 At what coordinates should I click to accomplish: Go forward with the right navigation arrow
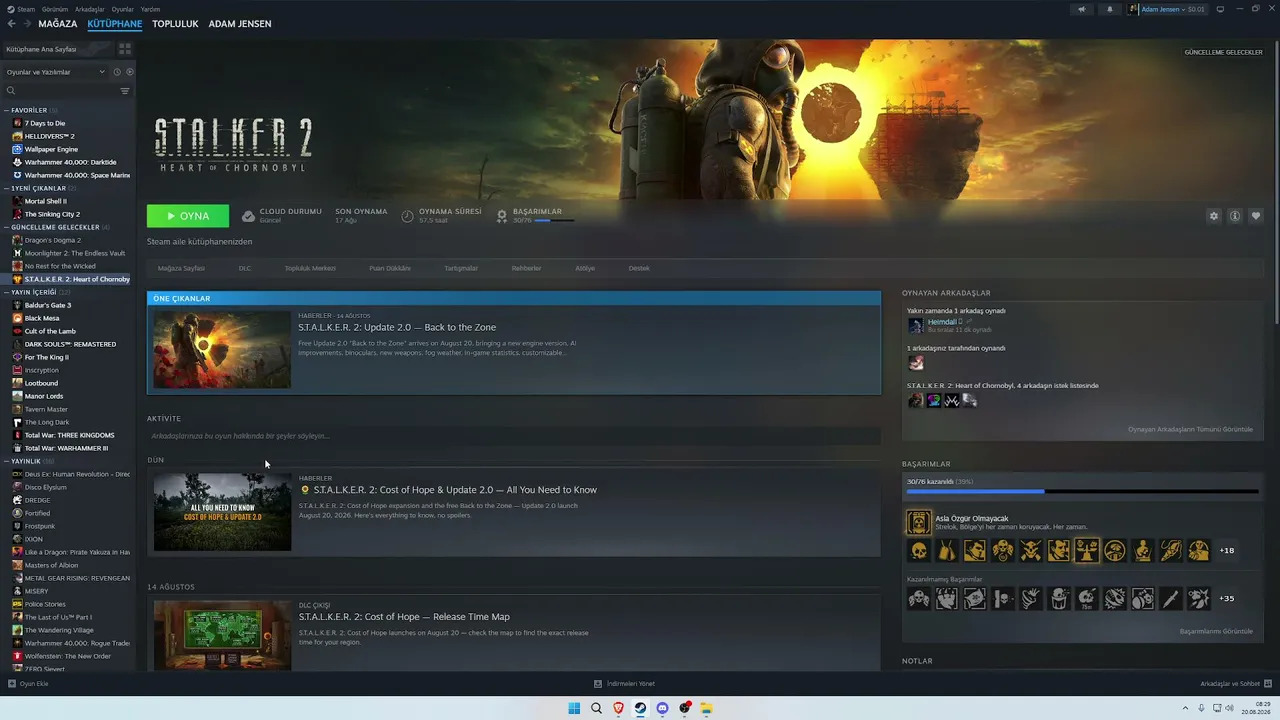(26, 24)
